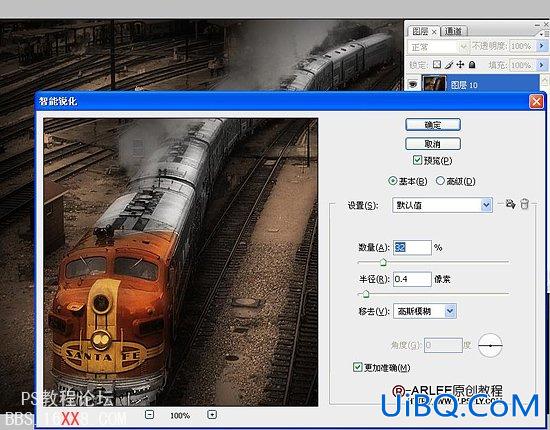Zoom in preview with the plus icon
Viewport: 550px width, 430px height.
pos(212,415)
